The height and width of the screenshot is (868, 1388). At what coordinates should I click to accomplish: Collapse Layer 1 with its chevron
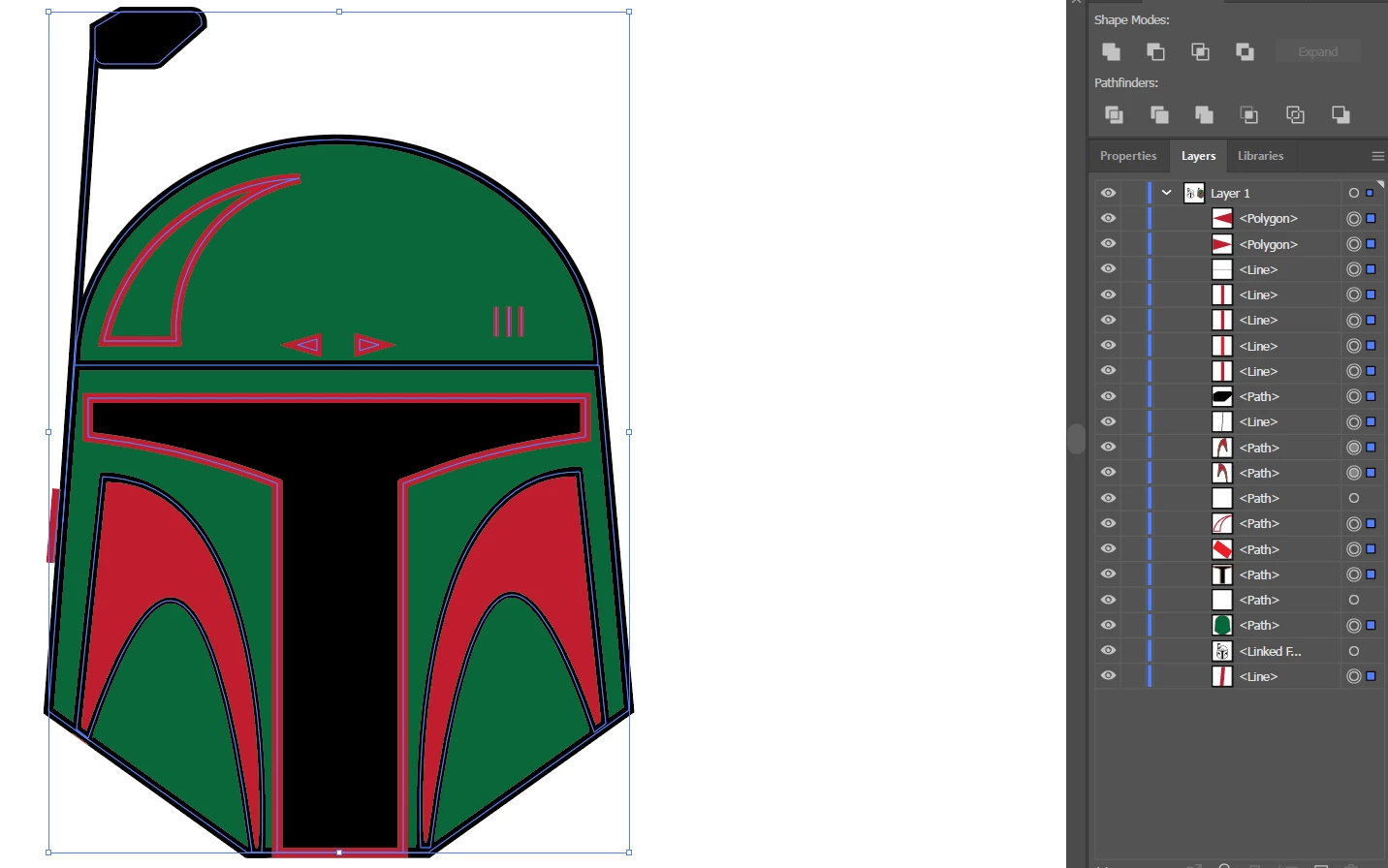1167,193
